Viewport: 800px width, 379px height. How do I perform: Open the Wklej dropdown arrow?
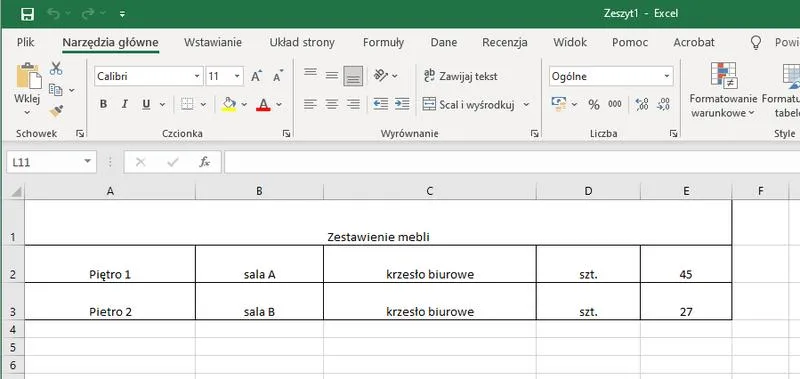click(x=27, y=112)
